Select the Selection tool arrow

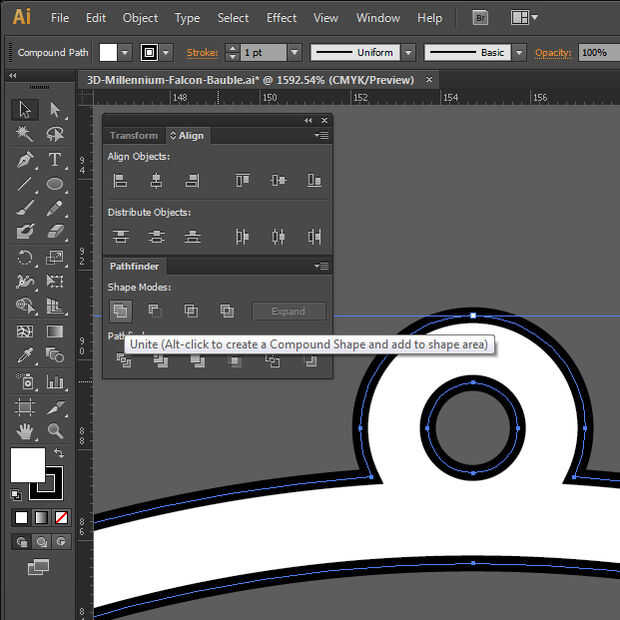click(25, 110)
